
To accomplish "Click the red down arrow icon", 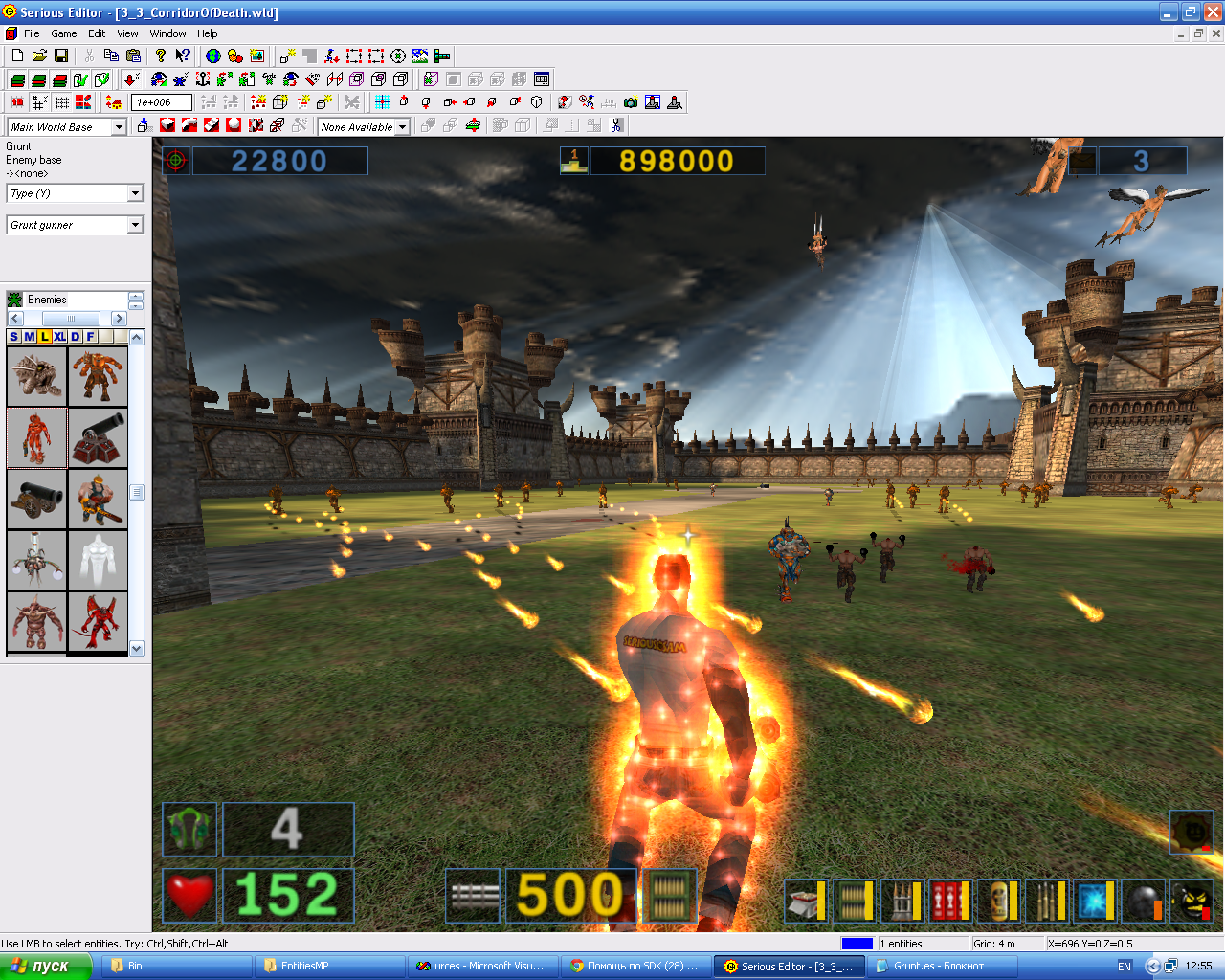I will coord(132,79).
